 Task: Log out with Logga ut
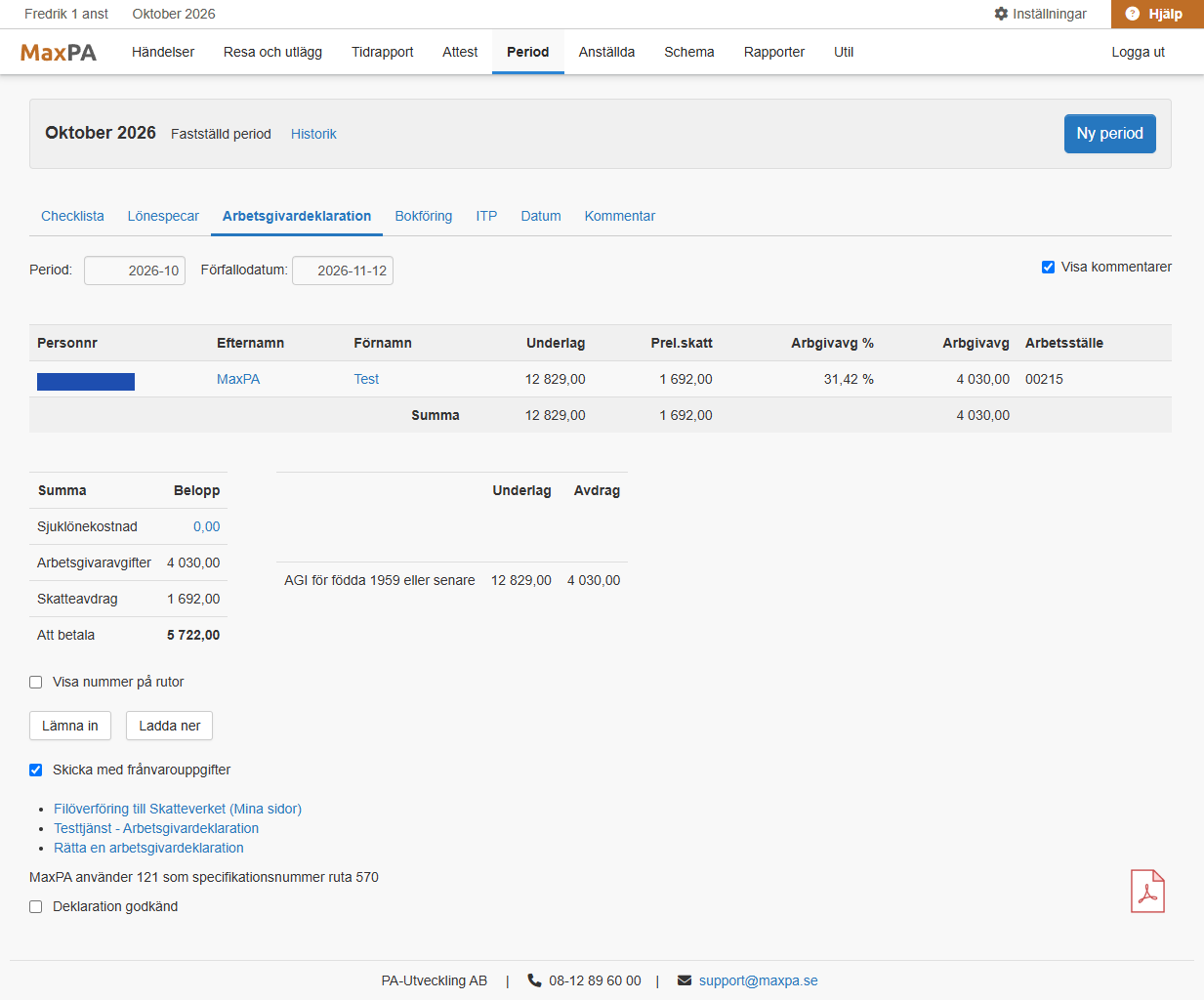click(1139, 52)
